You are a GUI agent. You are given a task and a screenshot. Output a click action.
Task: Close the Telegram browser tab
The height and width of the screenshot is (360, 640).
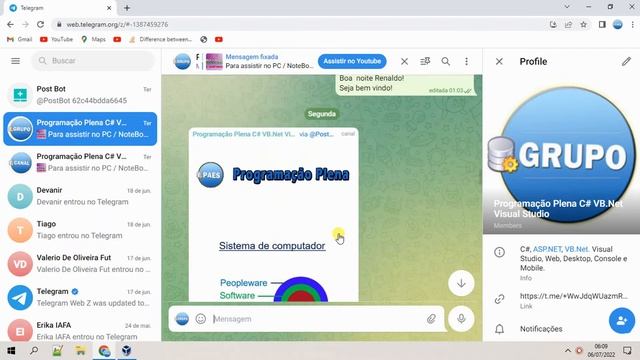[x=109, y=8]
